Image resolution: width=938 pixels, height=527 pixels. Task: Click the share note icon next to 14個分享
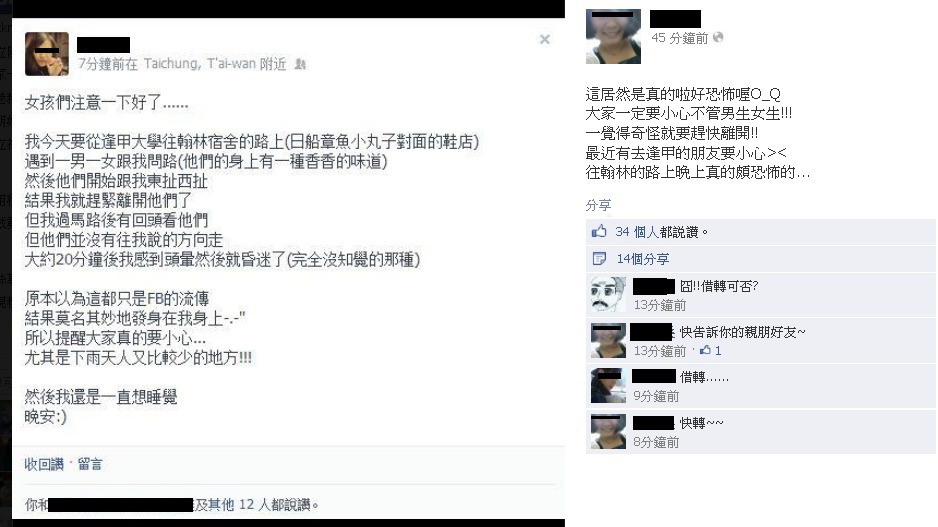pyautogui.click(x=599, y=258)
